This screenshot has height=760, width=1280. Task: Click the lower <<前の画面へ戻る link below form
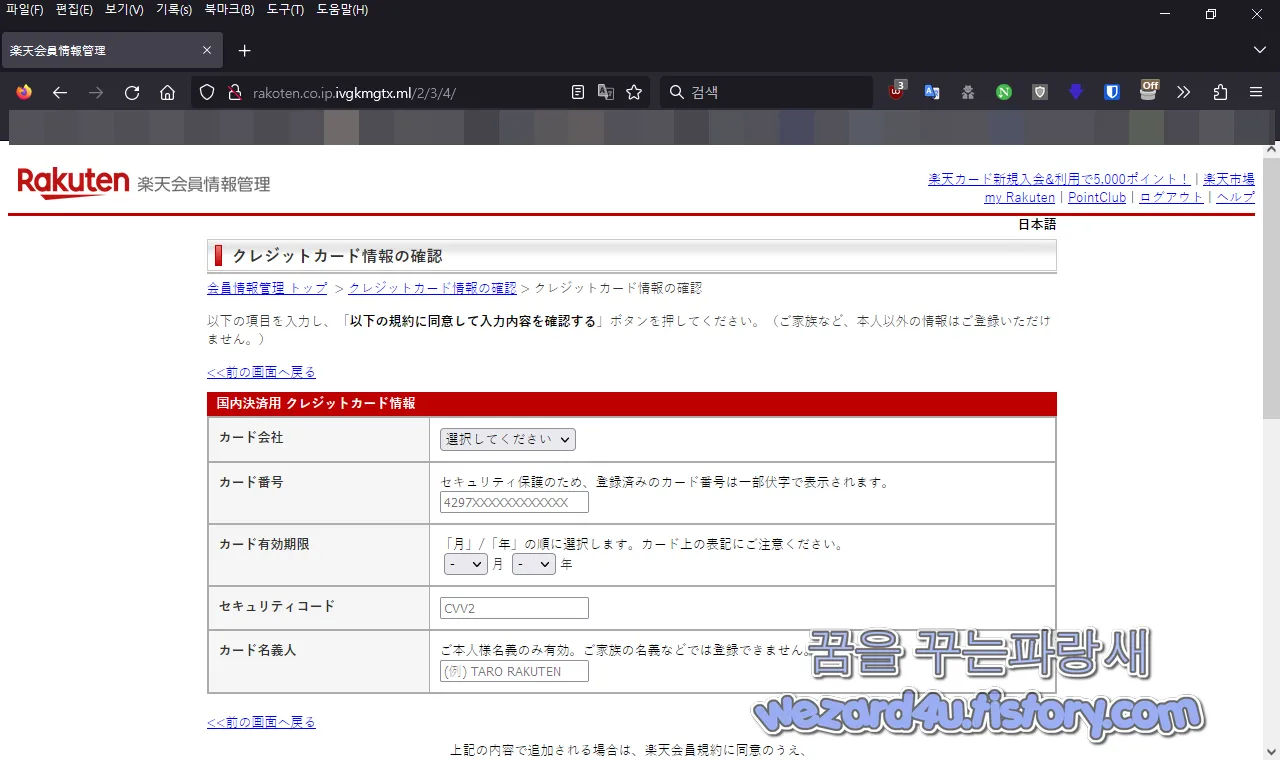click(262, 722)
